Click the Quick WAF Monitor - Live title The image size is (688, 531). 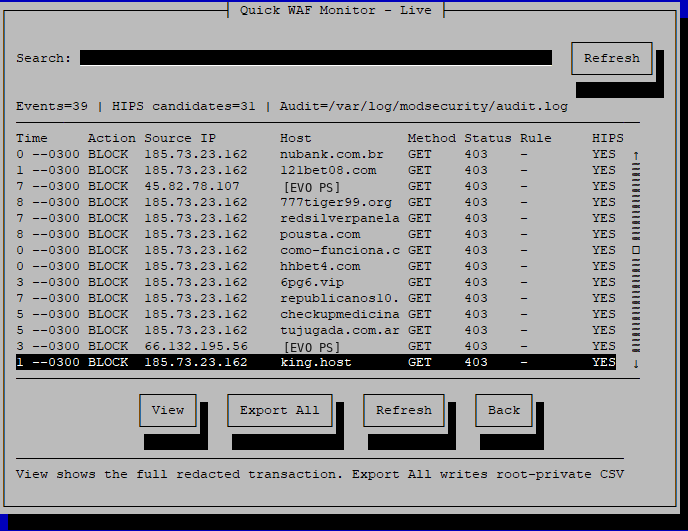tap(336, 10)
